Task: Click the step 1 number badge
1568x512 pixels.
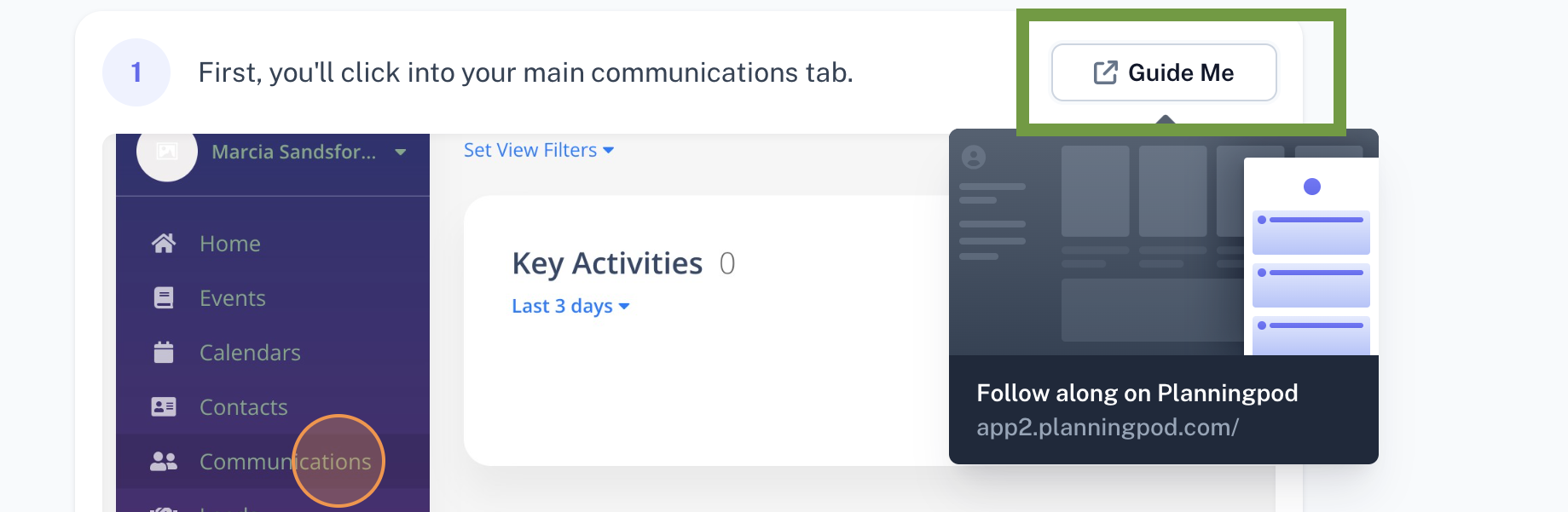Action: tap(136, 72)
